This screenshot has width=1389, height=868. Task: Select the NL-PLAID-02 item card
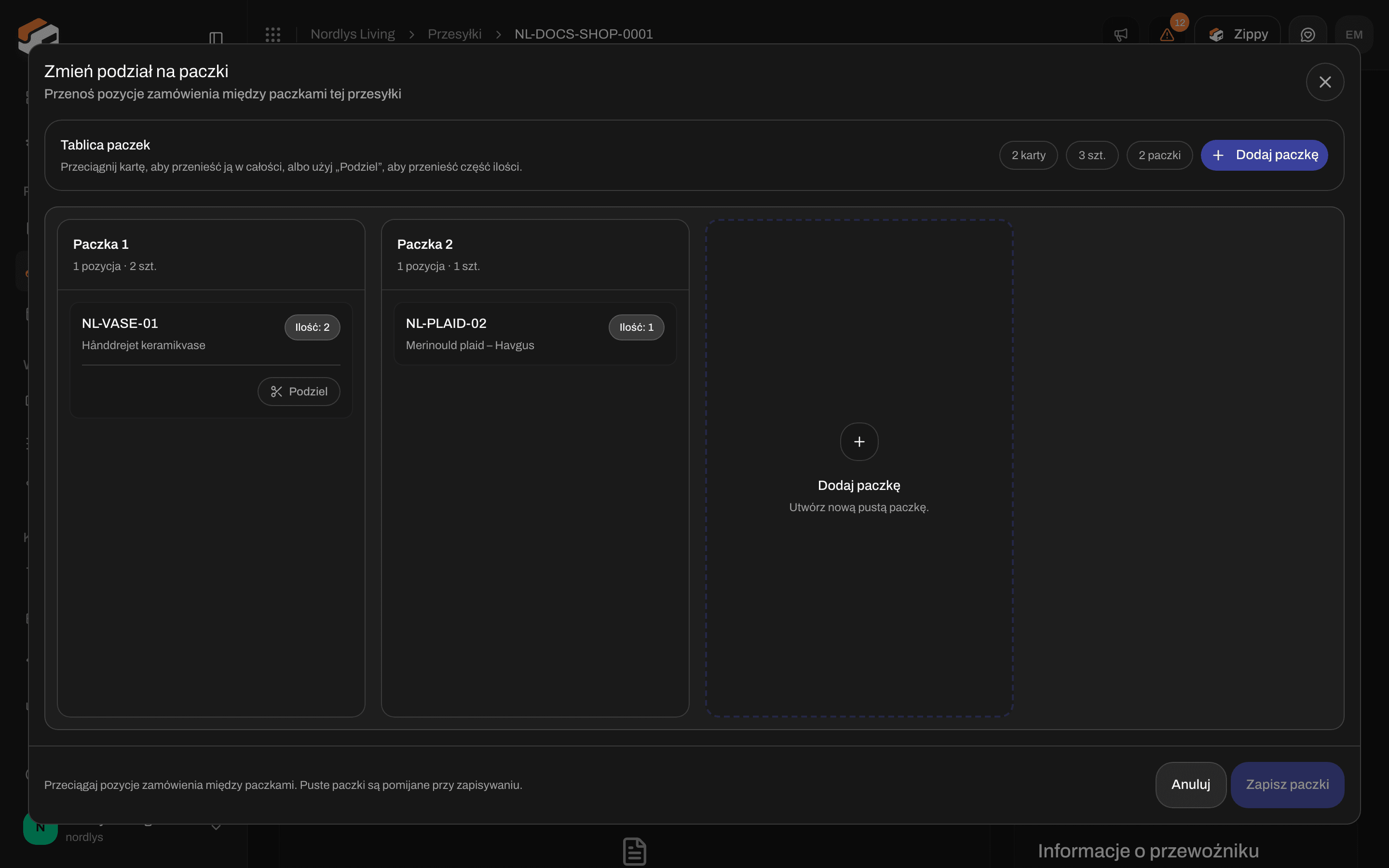click(x=535, y=334)
